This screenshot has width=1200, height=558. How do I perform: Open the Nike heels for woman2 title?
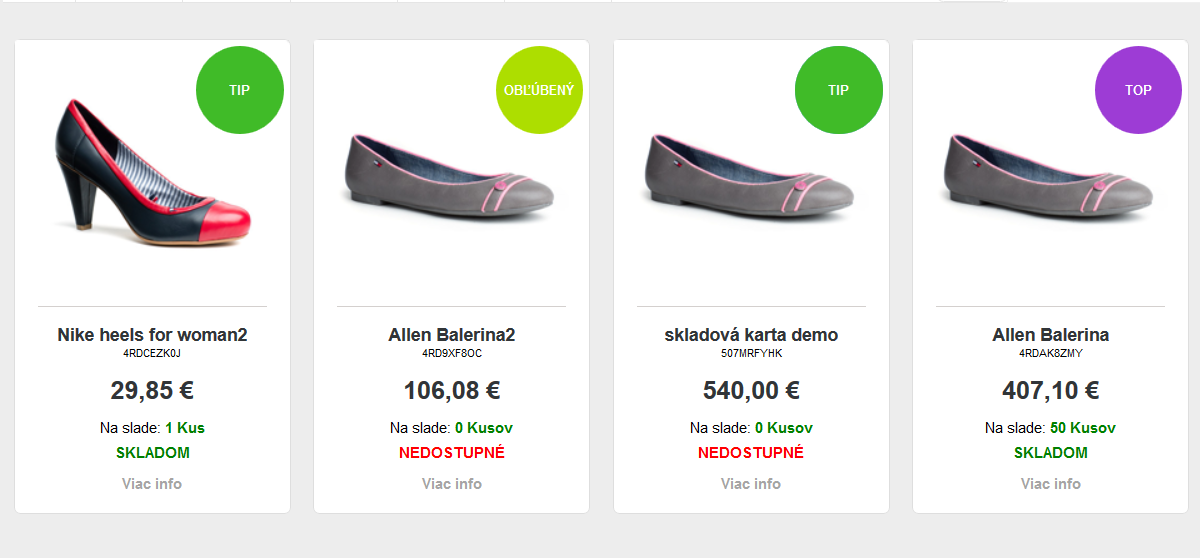[152, 335]
